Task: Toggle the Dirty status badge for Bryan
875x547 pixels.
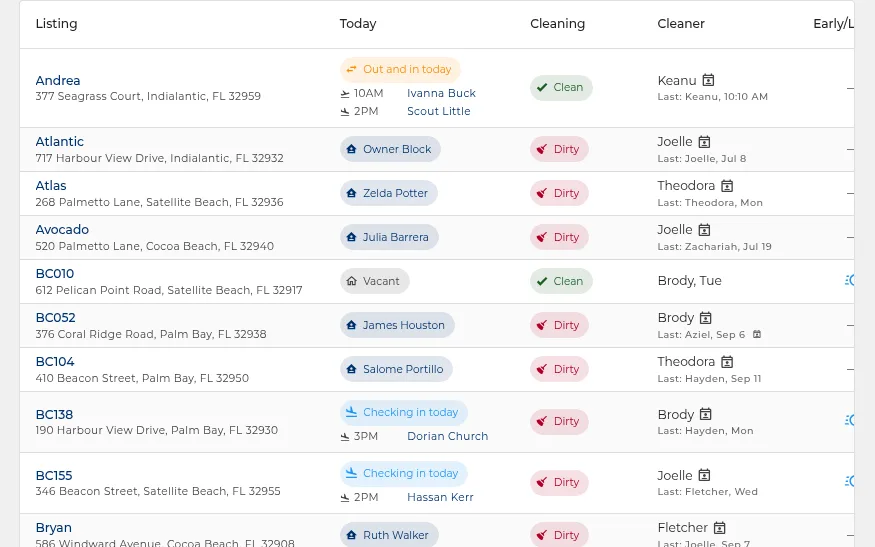Action: [x=559, y=535]
